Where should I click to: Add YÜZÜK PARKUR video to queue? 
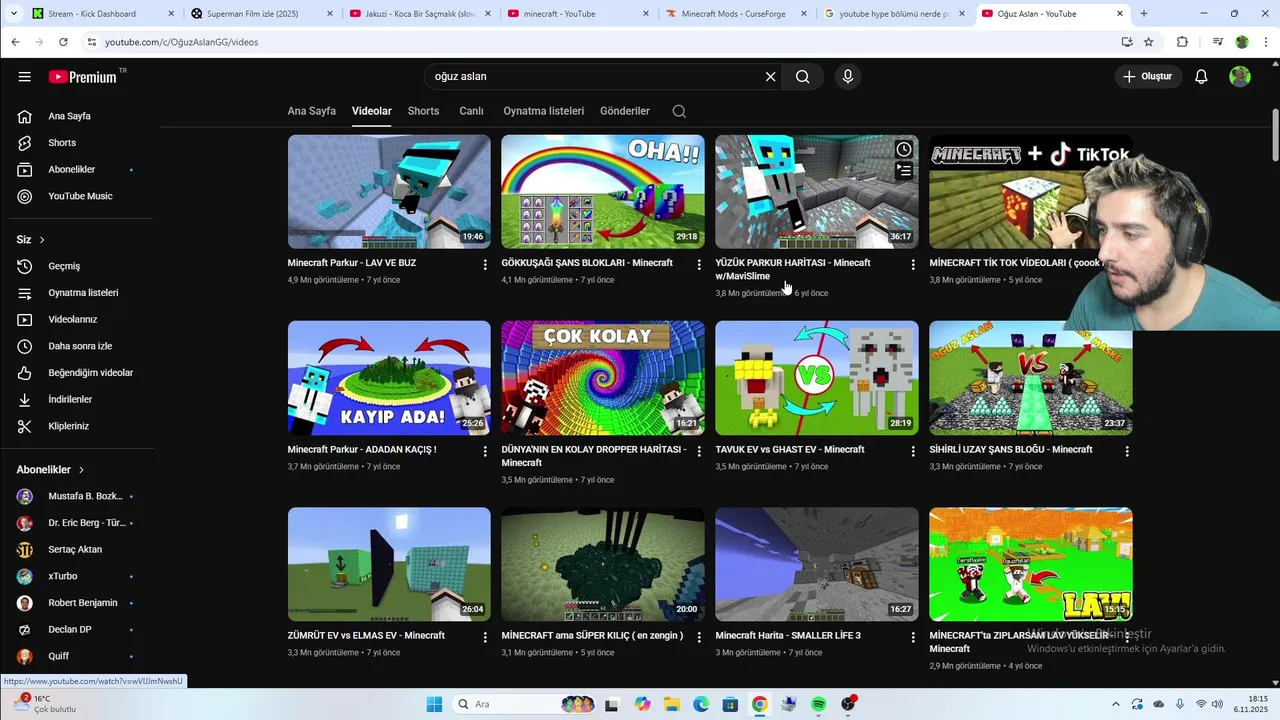point(904,171)
